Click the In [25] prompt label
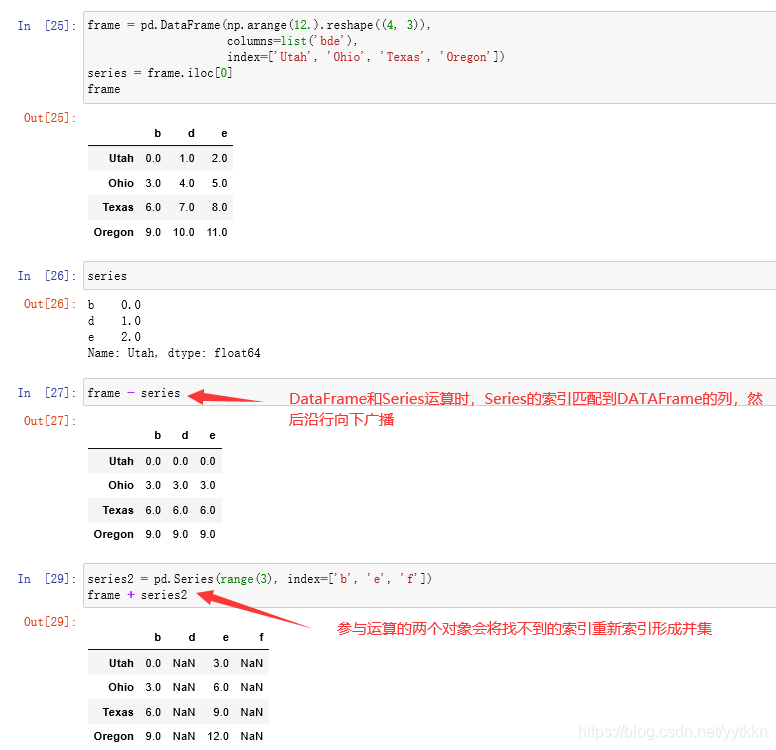 tap(47, 26)
